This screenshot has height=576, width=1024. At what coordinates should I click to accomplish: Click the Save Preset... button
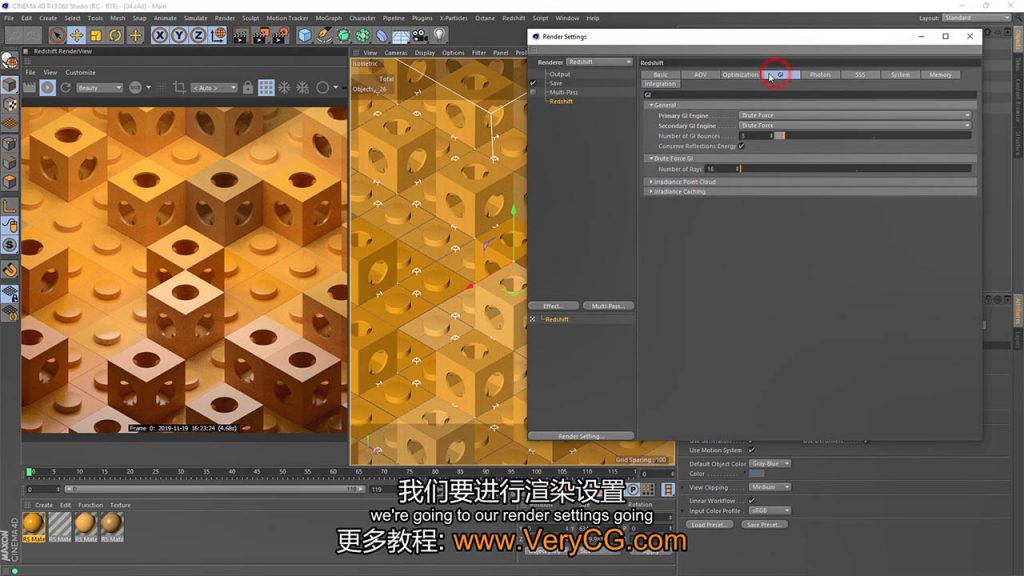click(x=764, y=524)
